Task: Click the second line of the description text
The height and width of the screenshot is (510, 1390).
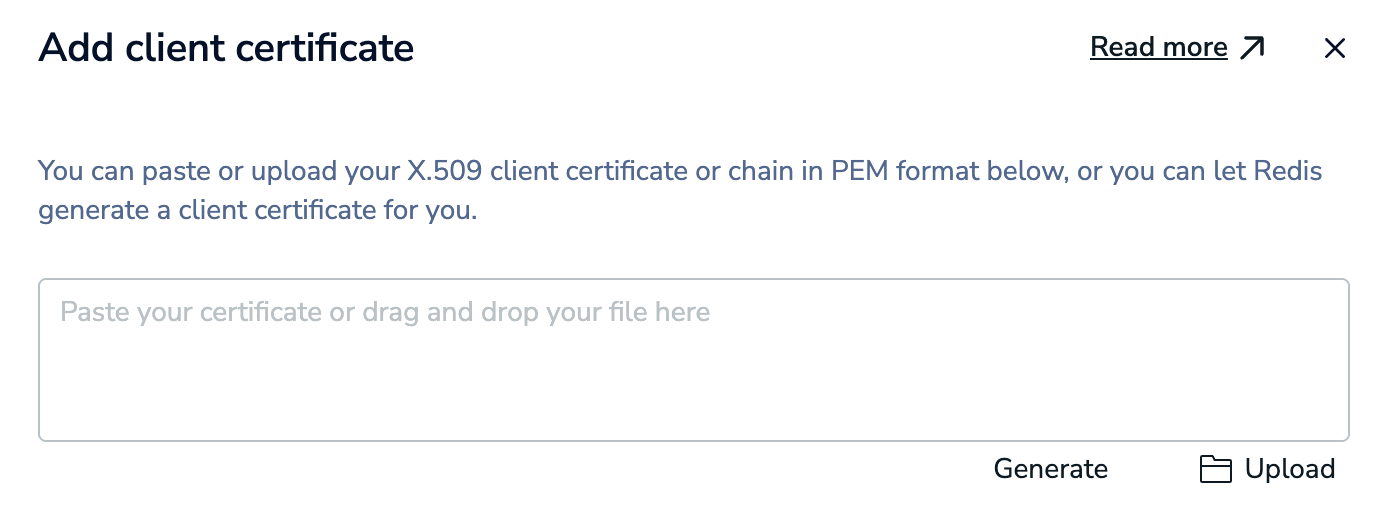Action: click(x=257, y=212)
